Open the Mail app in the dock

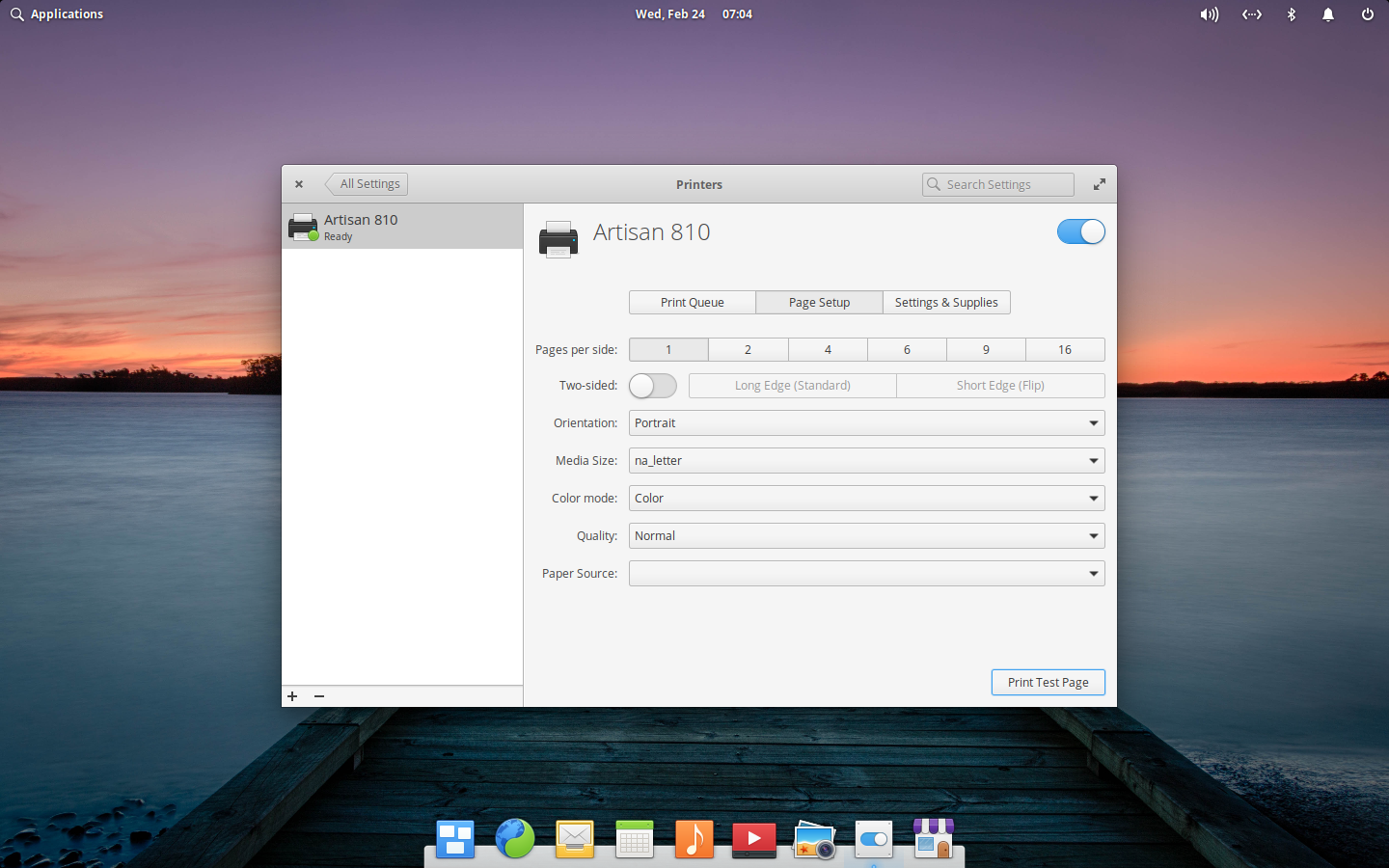(x=574, y=839)
